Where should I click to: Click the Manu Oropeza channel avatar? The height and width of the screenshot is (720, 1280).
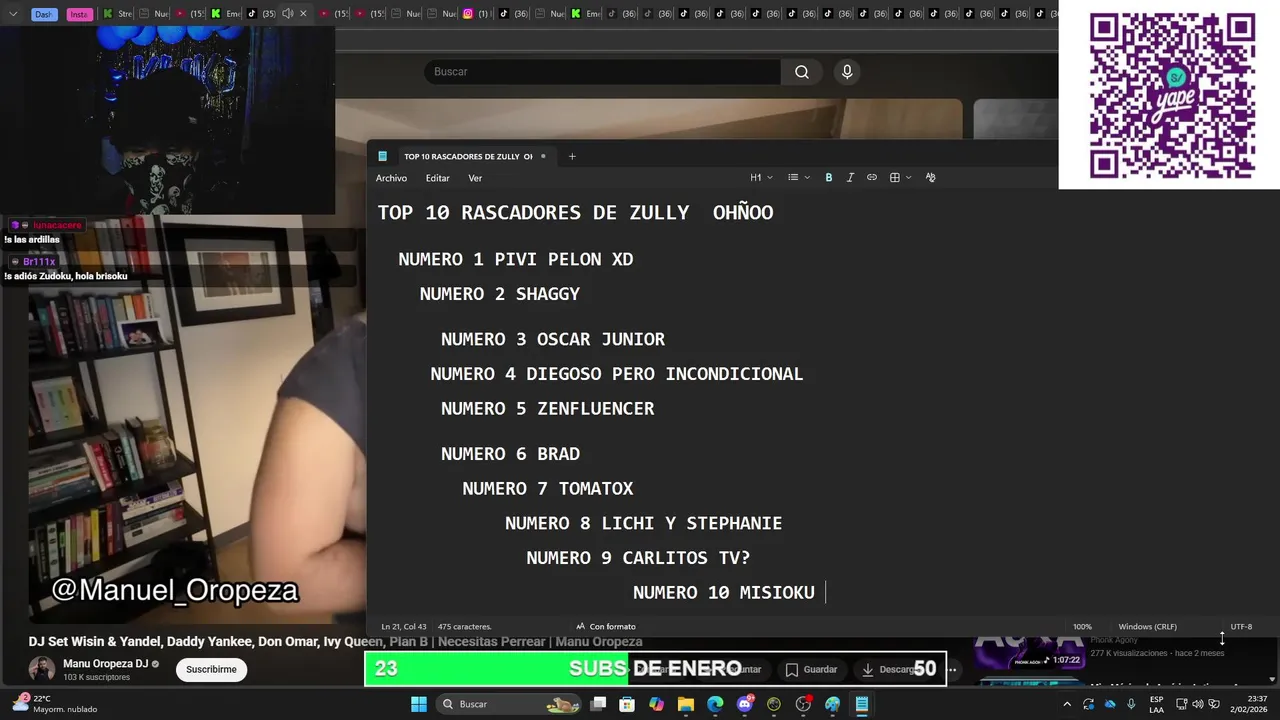[x=42, y=669]
